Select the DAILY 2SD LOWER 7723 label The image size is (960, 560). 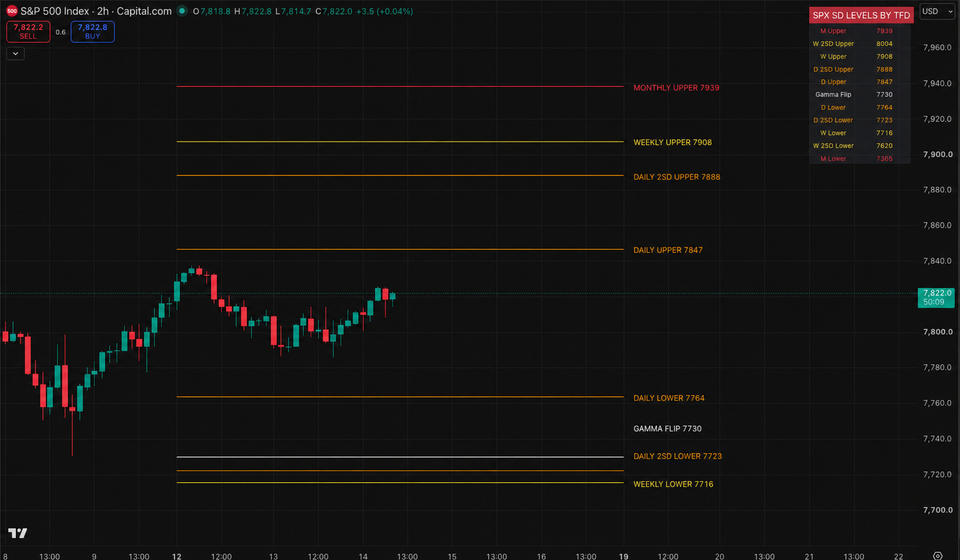tap(677, 456)
